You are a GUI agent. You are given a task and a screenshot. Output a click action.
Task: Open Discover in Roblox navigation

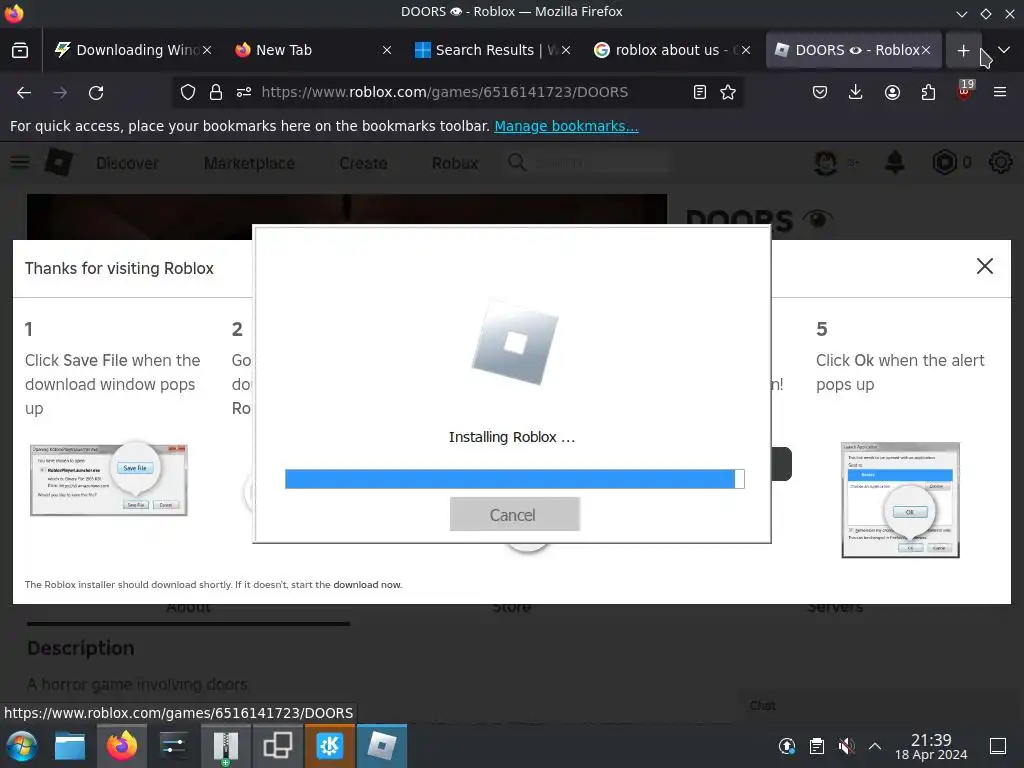click(127, 163)
